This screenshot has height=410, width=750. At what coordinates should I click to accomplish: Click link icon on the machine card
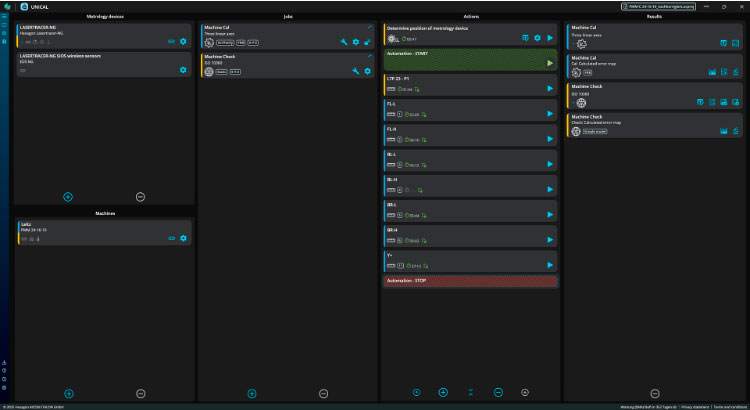point(172,238)
